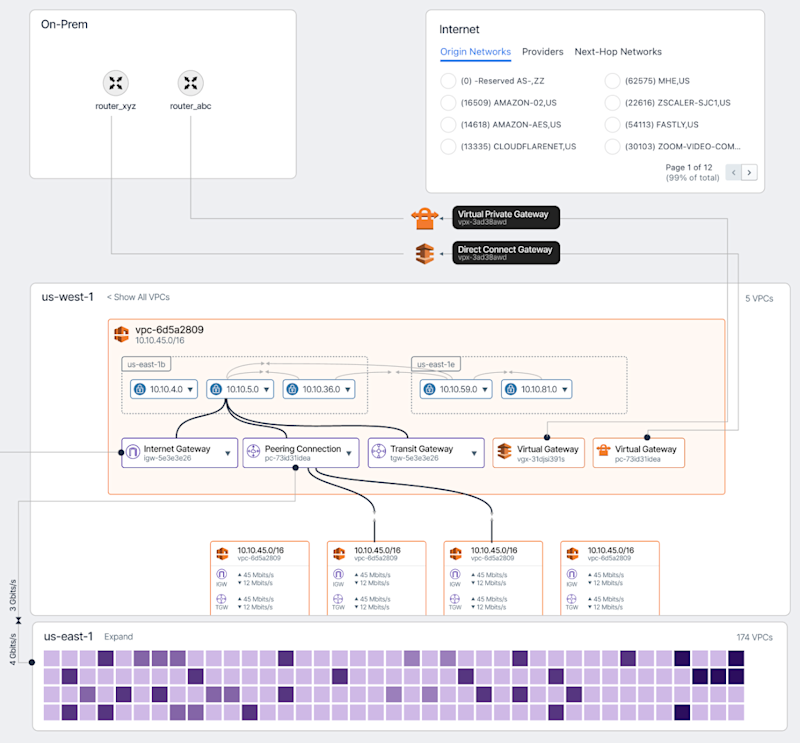Expand the us-east-1 region
This screenshot has width=800, height=743.
point(118,637)
